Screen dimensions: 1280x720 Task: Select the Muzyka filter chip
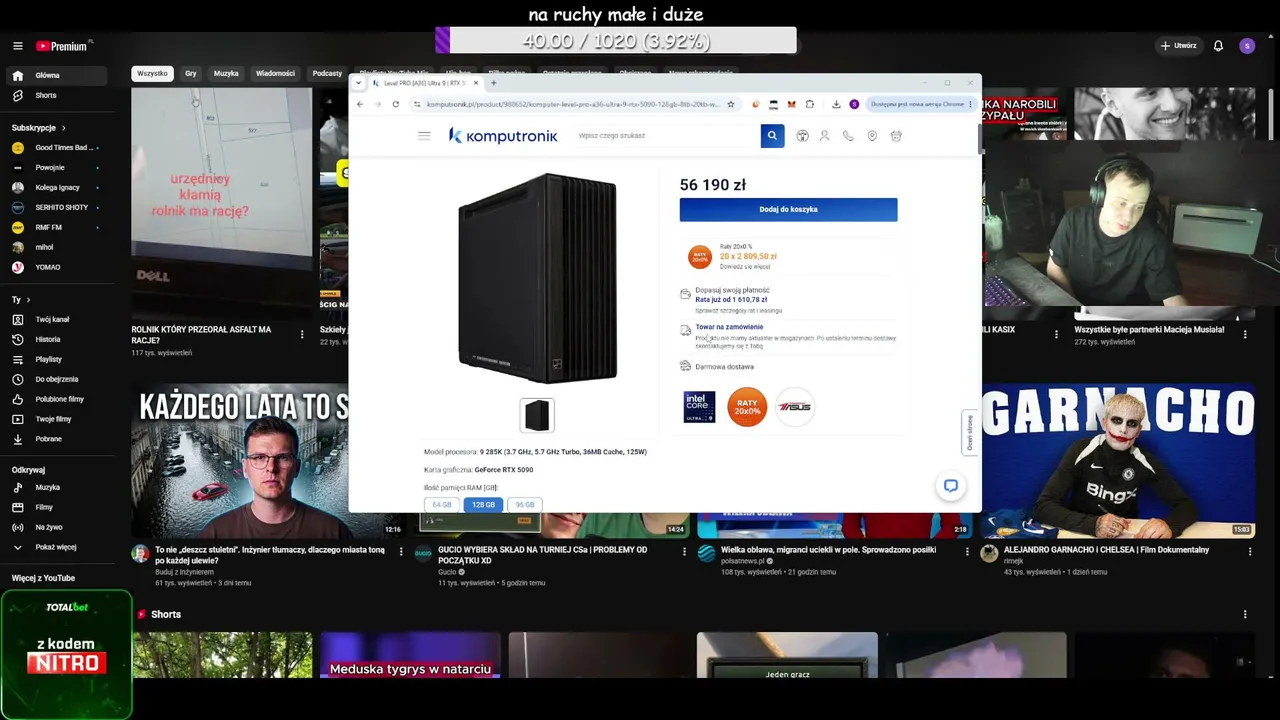coord(226,73)
